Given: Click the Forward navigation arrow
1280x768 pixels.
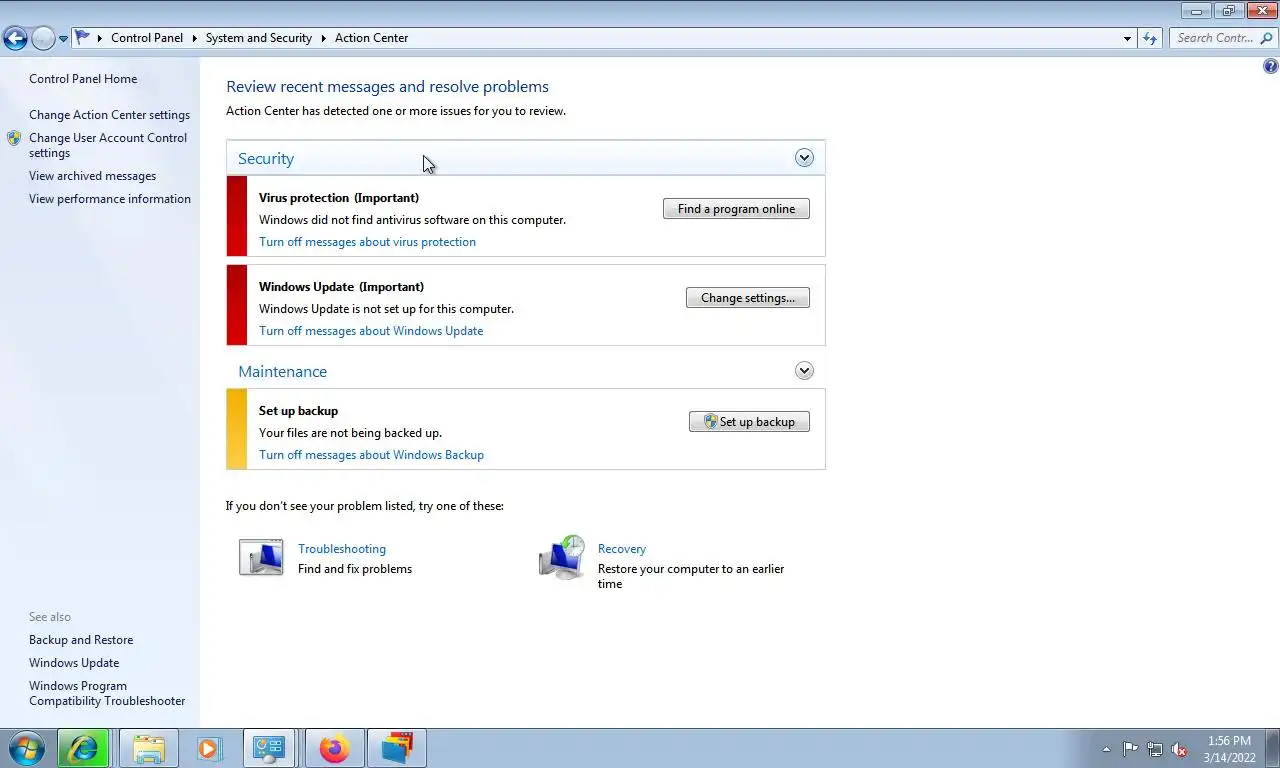Looking at the screenshot, I should [x=43, y=39].
